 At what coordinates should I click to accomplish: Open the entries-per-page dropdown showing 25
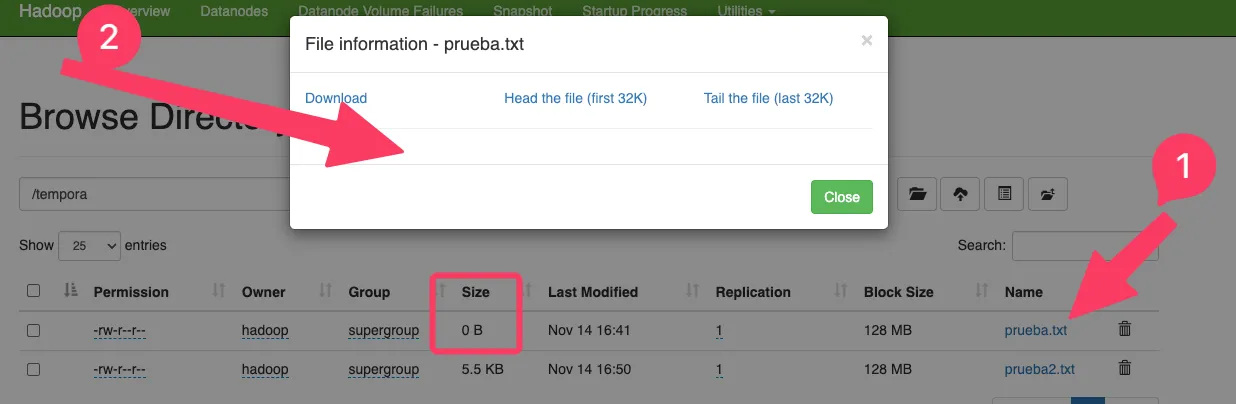(x=90, y=245)
